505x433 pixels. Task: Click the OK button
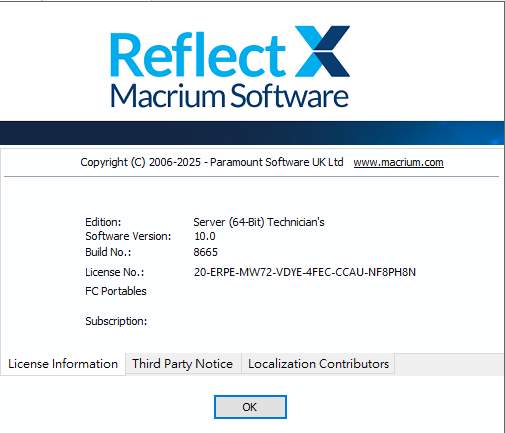[250, 407]
